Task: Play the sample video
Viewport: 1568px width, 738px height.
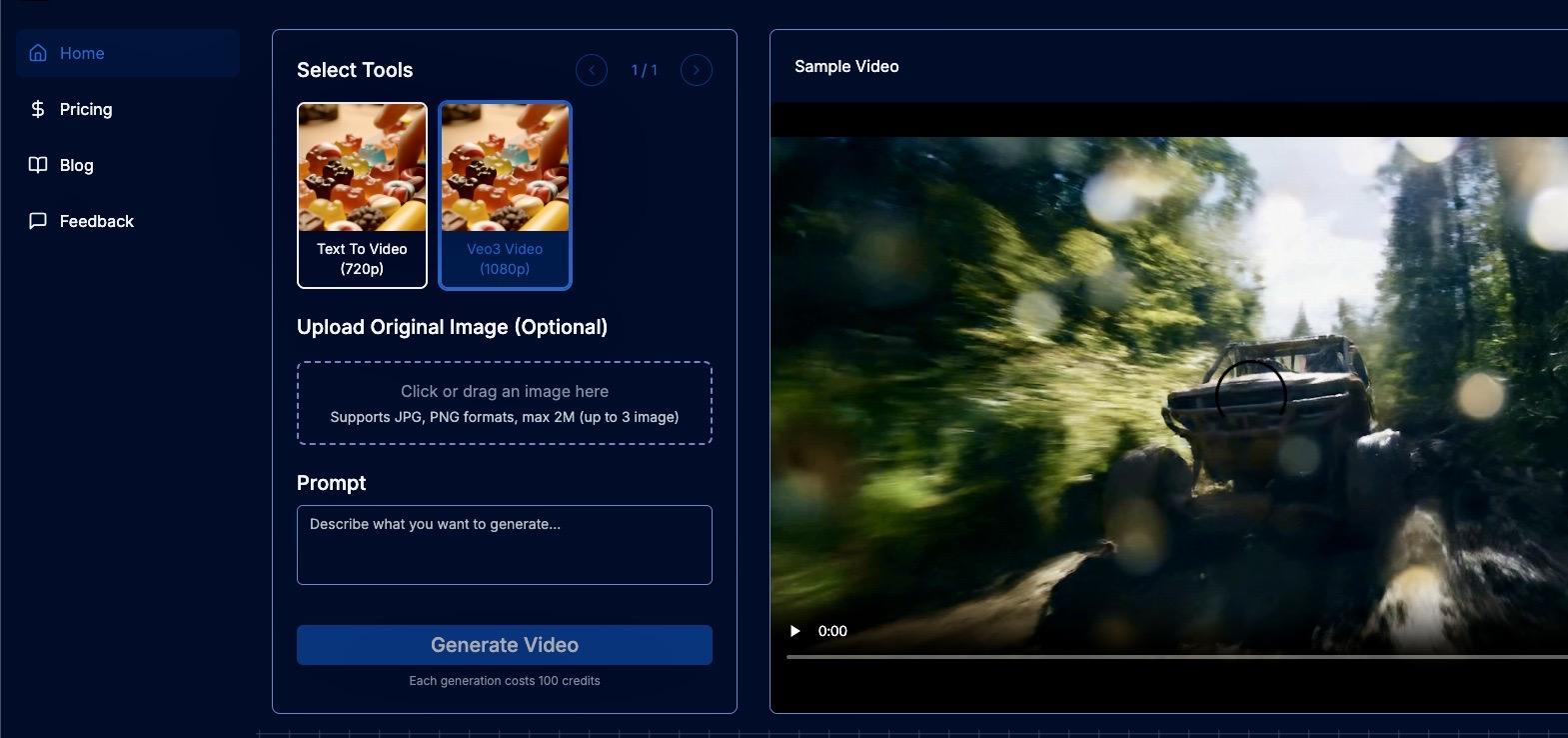Action: pos(795,631)
